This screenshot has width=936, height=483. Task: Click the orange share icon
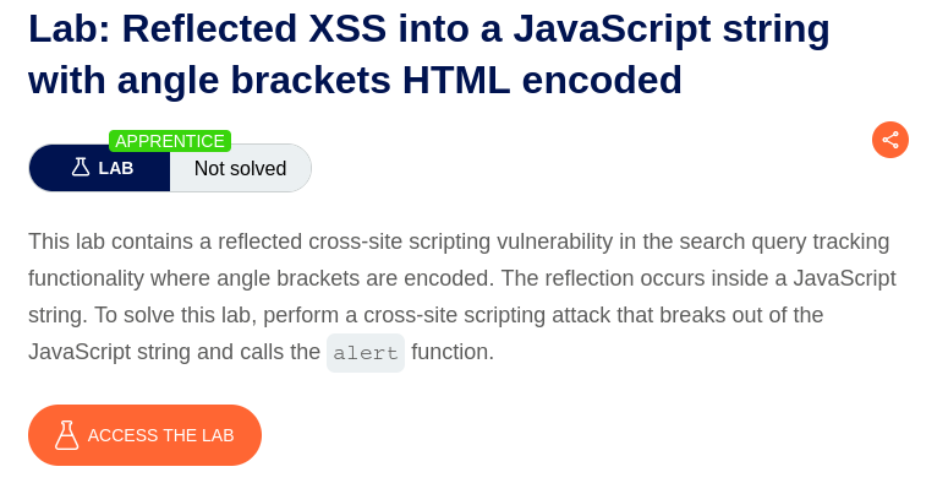click(x=890, y=140)
